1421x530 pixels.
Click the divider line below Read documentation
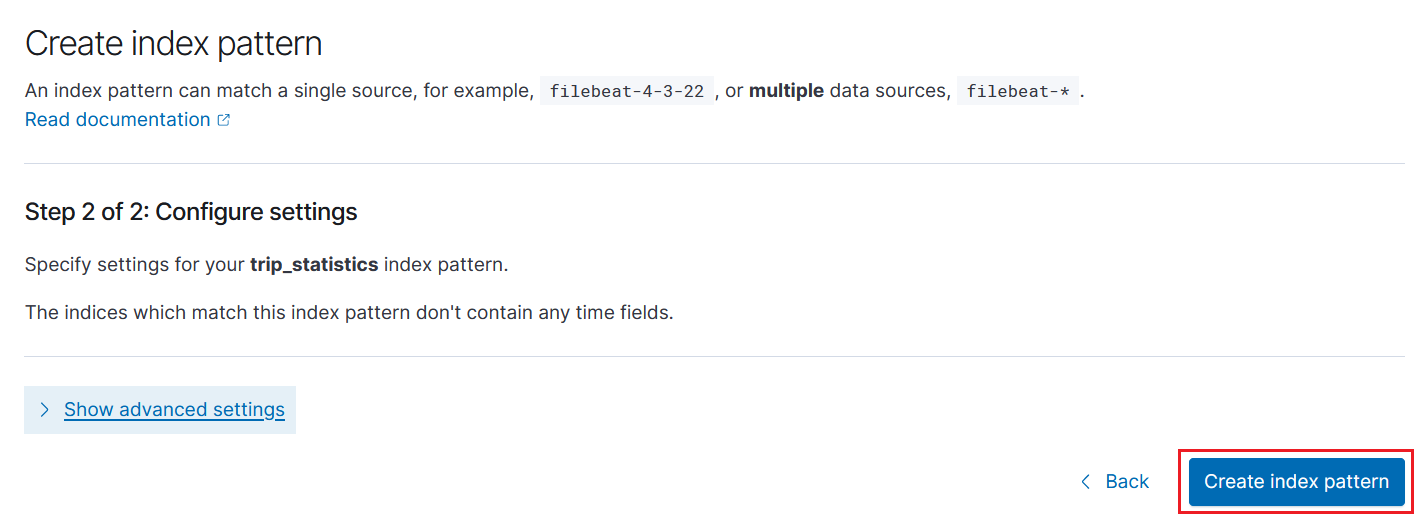coord(714,163)
